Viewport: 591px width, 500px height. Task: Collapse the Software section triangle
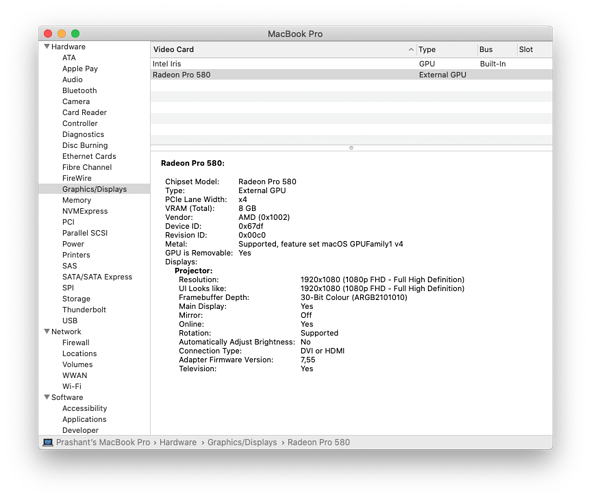(47, 397)
